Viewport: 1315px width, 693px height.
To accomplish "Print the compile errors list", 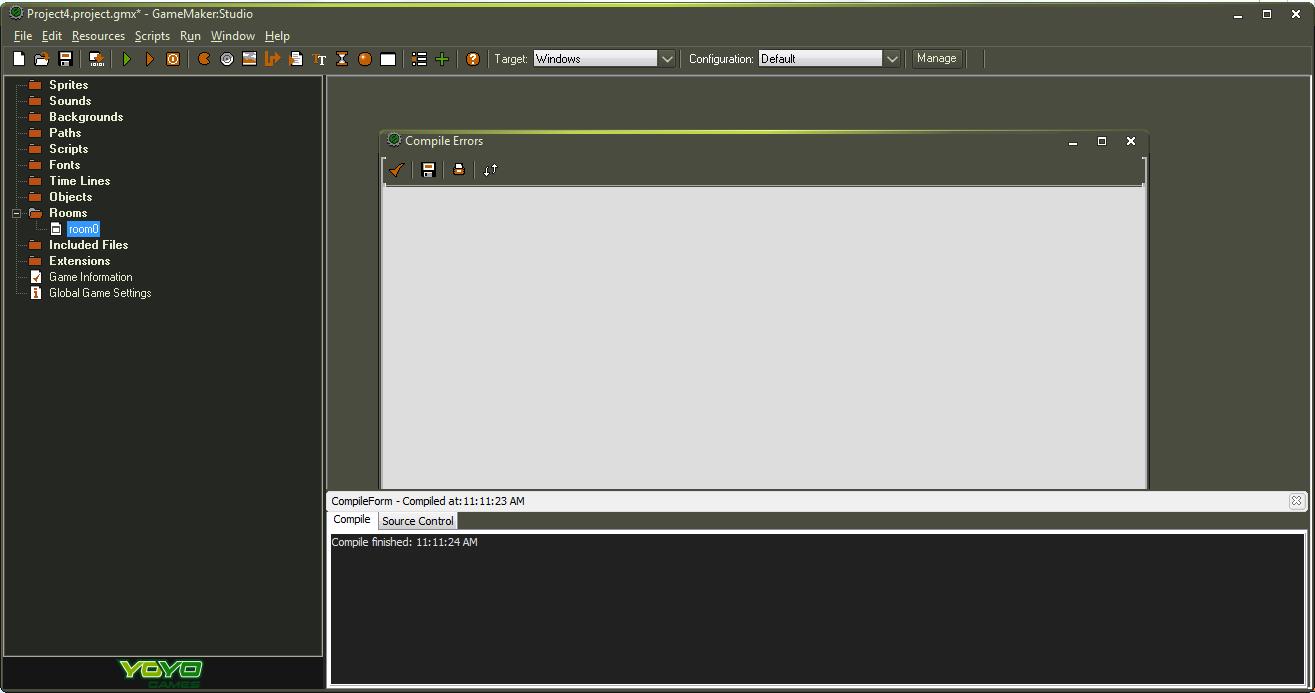I will tap(459, 170).
